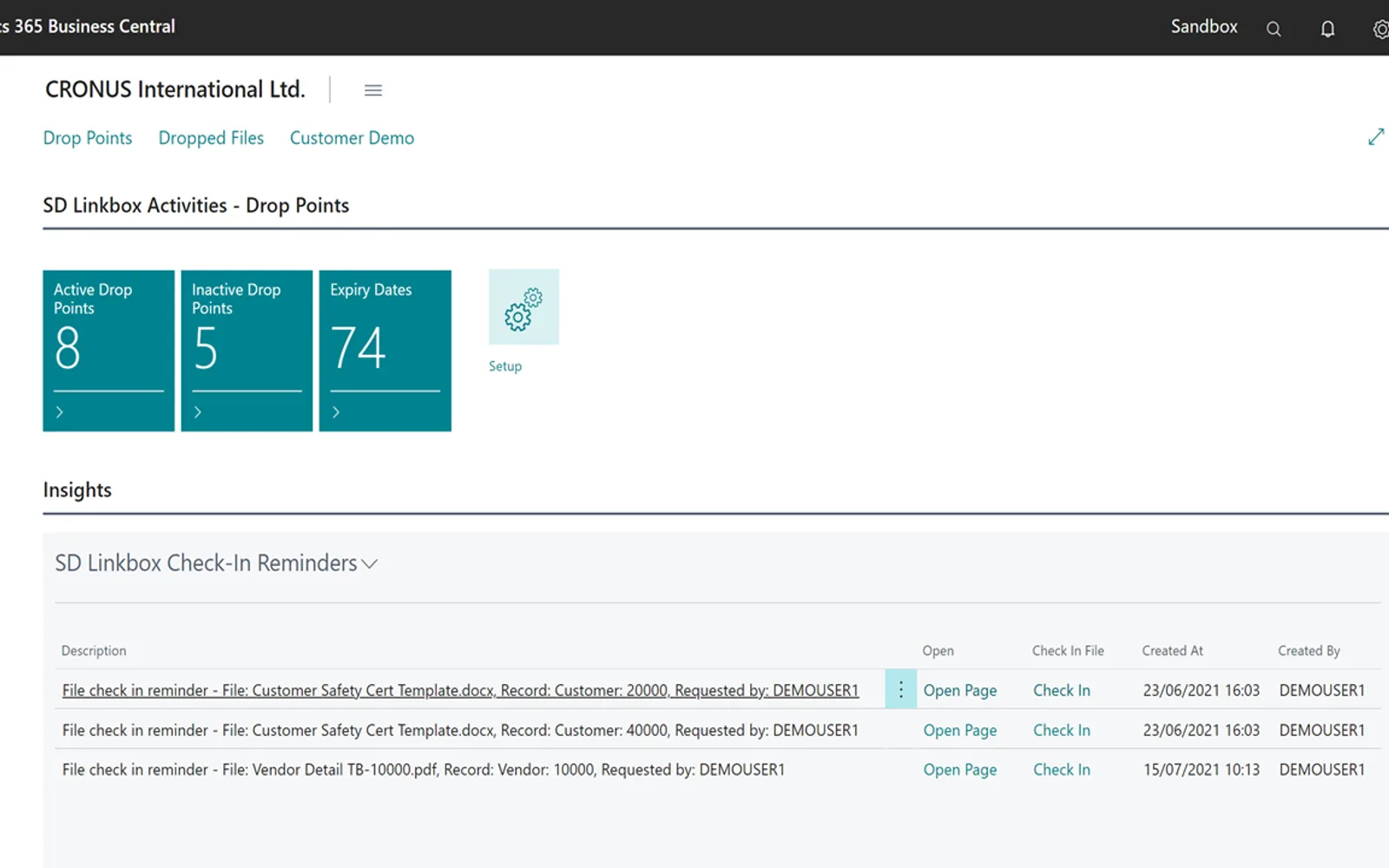Select the Sandbox environment label
Screen dimensions: 1389x868
pyautogui.click(x=1204, y=26)
